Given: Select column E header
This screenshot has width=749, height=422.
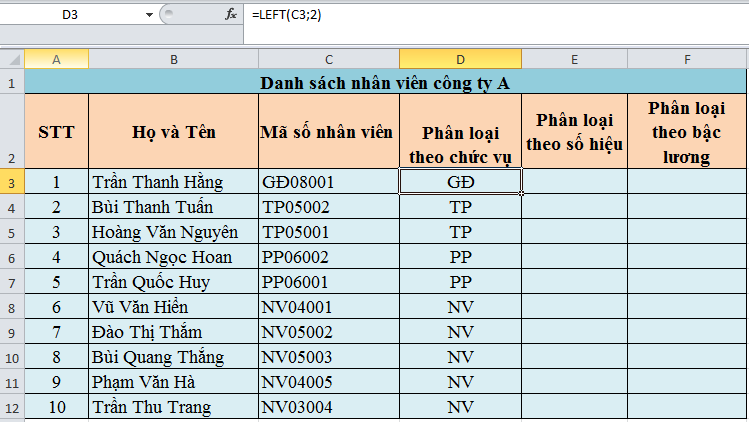Looking at the screenshot, I should click(574, 59).
